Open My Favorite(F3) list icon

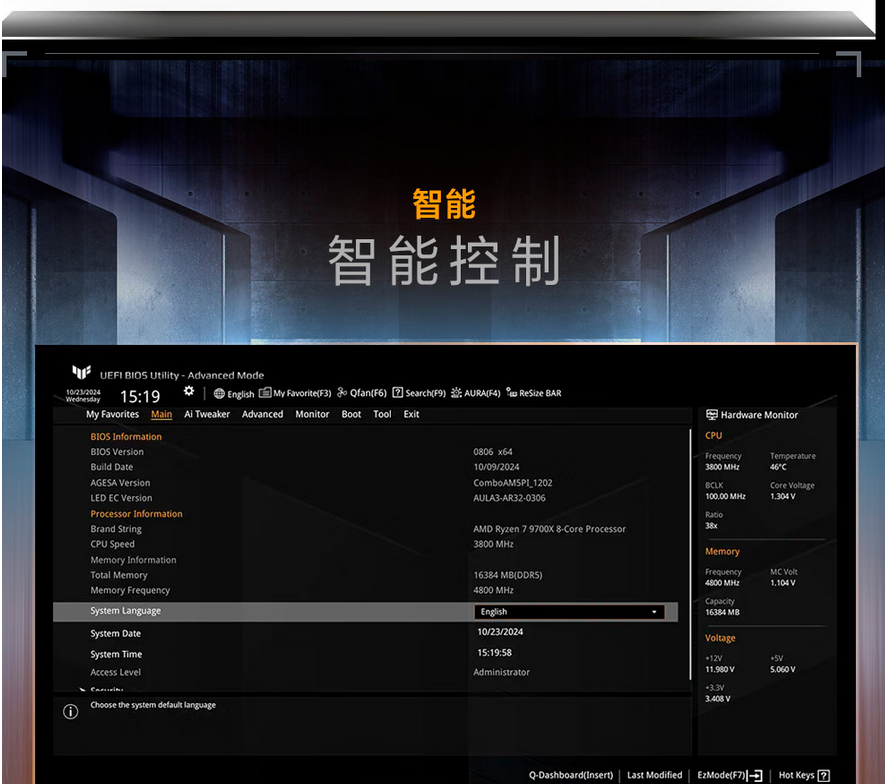(265, 393)
